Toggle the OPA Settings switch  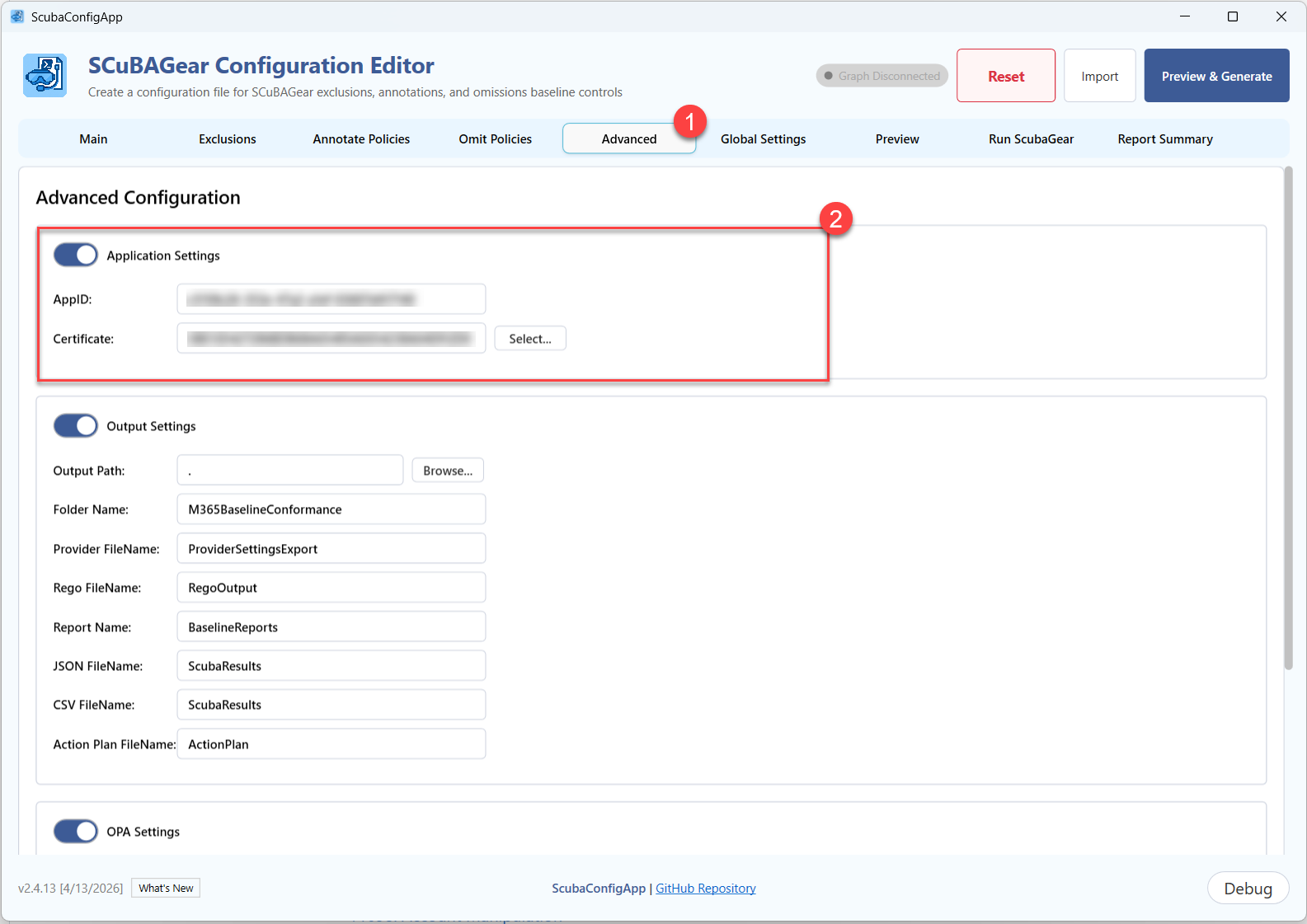(75, 832)
